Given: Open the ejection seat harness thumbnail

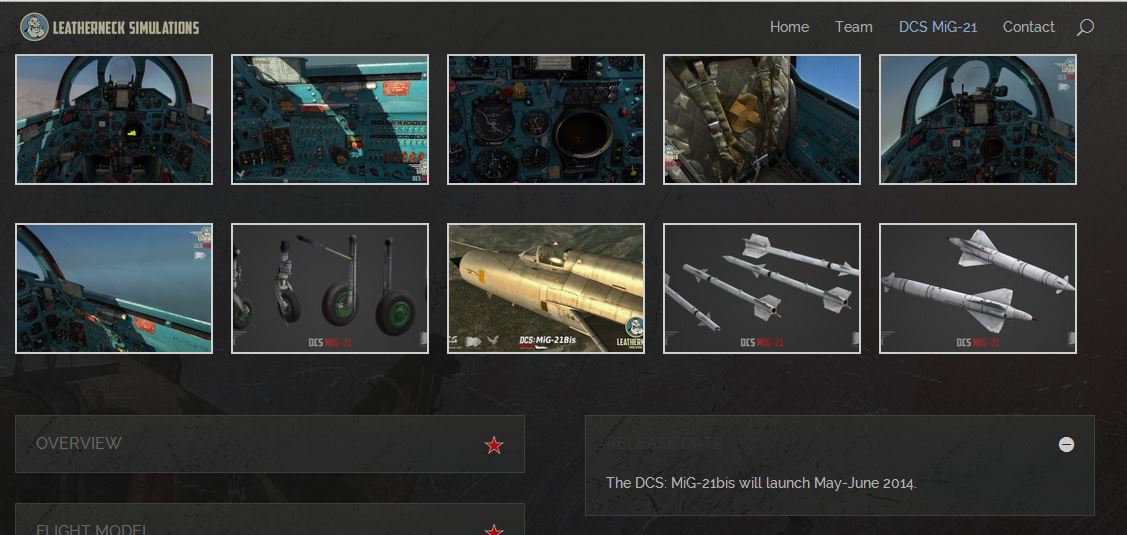Looking at the screenshot, I should (x=762, y=119).
